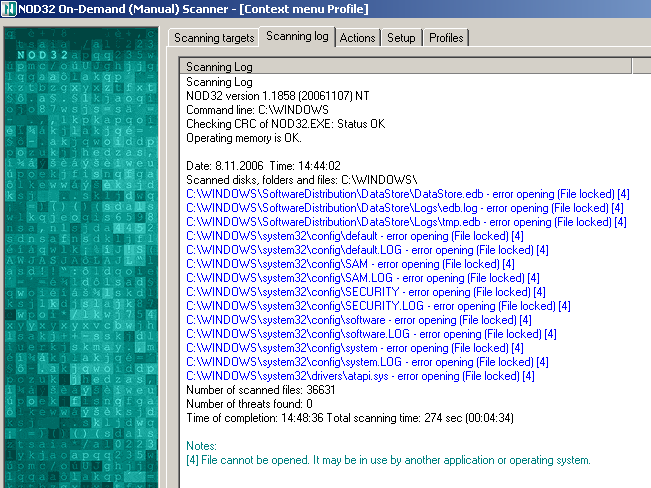Viewport: 651px width, 488px height.
Task: Select the config\SAM.LOG error line
Action: pyautogui.click(x=363, y=278)
